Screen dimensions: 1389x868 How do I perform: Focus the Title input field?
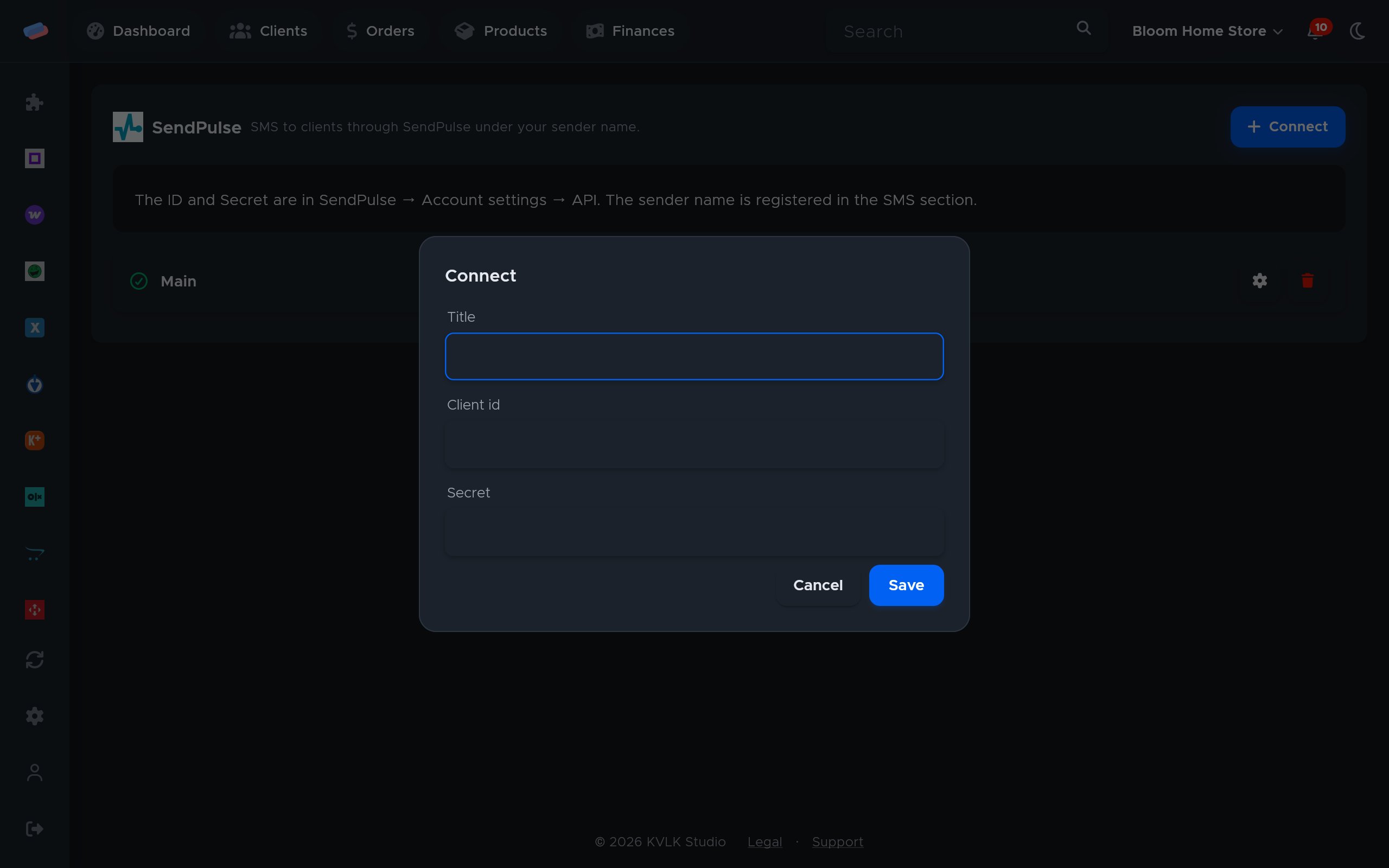click(694, 356)
